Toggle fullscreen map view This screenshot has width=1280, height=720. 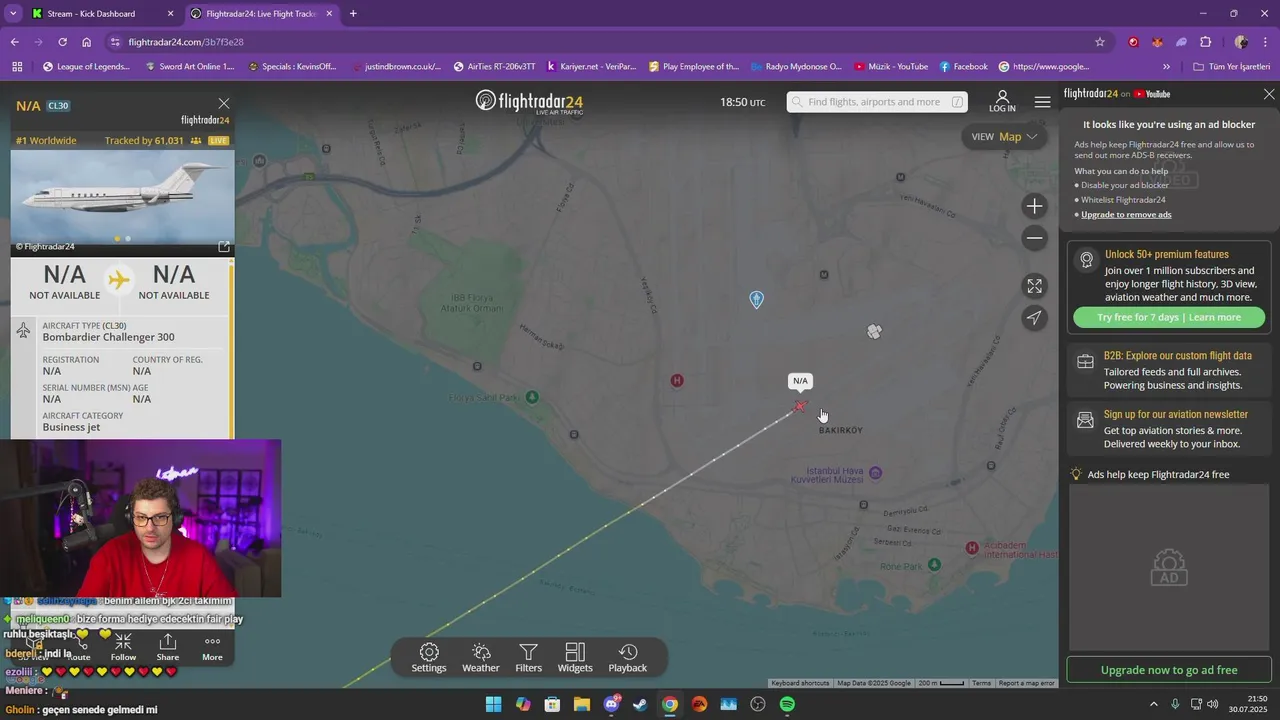point(1034,286)
